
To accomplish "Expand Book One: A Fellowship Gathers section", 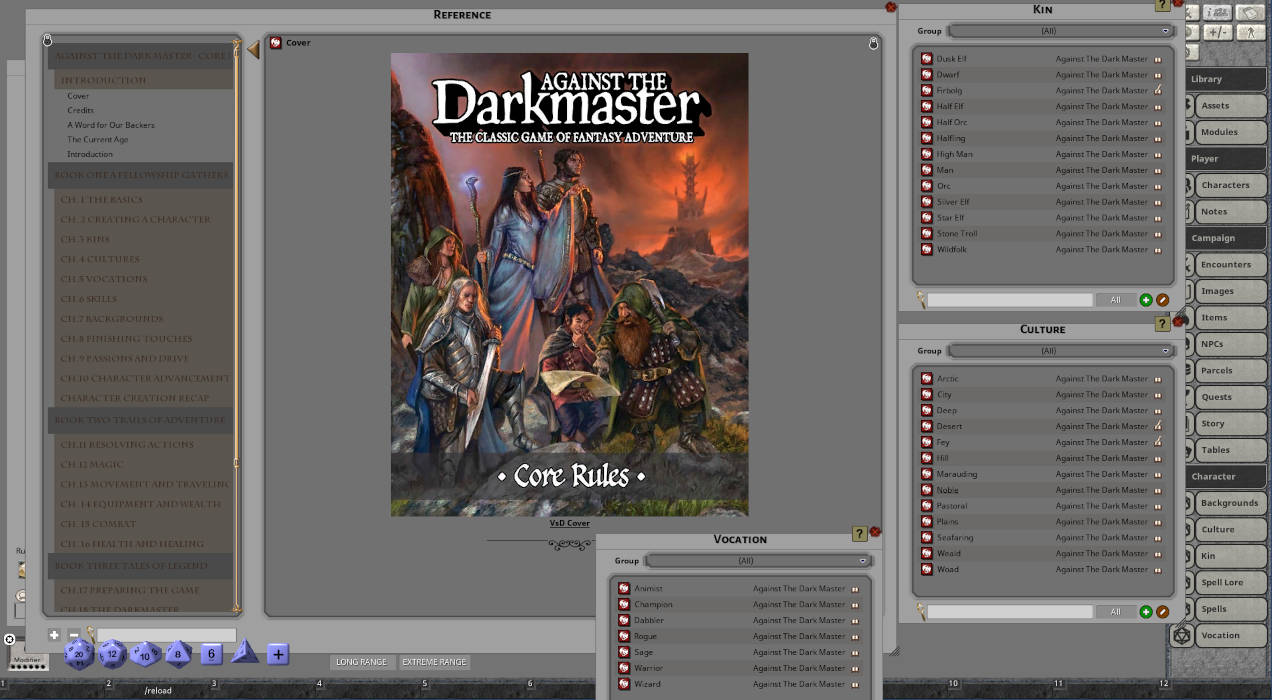I will pyautogui.click(x=140, y=175).
